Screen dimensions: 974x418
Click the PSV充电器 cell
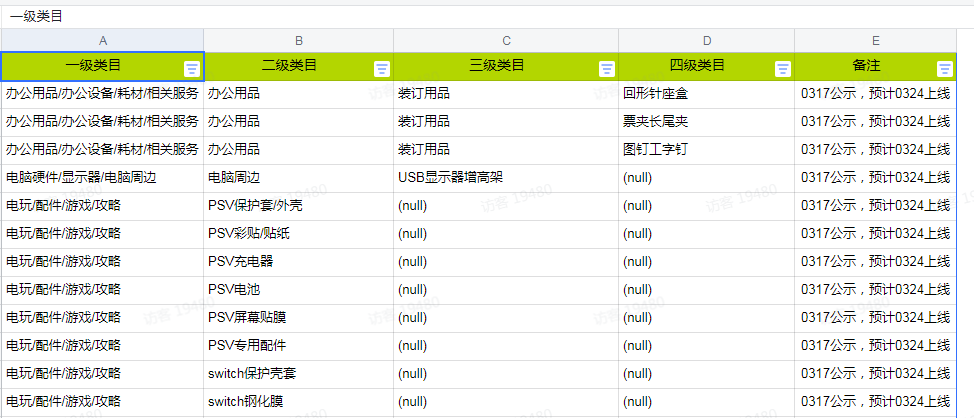299,262
